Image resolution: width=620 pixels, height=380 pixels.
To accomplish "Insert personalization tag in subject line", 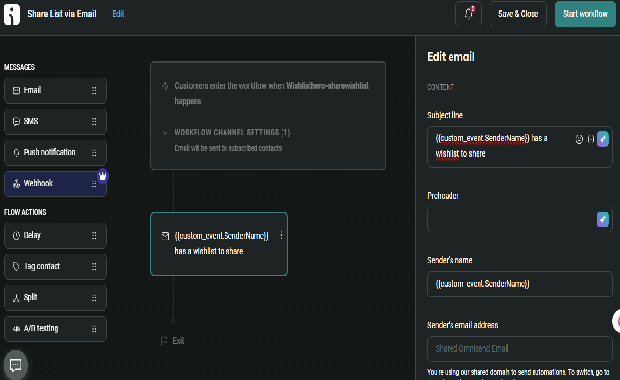I will [x=591, y=139].
